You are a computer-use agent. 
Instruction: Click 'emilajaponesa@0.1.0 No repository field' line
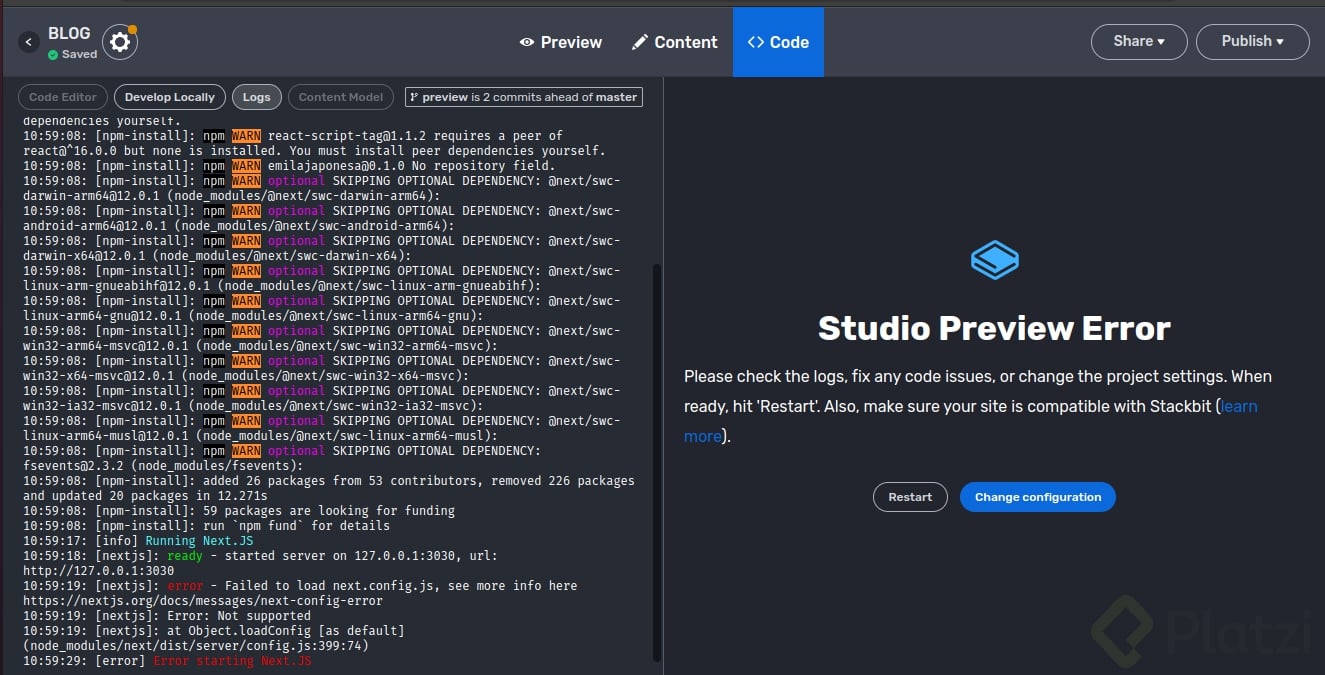(410, 166)
